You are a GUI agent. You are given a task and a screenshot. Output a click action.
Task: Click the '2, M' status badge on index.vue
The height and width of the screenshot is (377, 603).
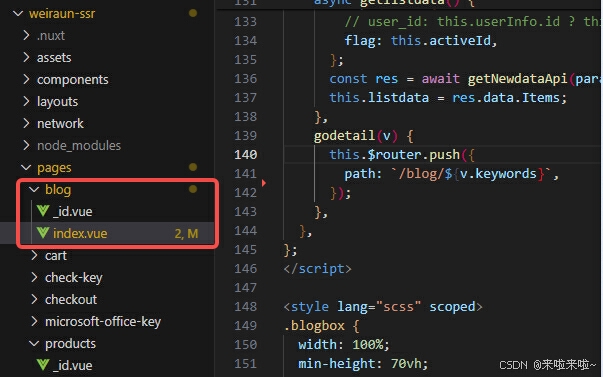186,234
